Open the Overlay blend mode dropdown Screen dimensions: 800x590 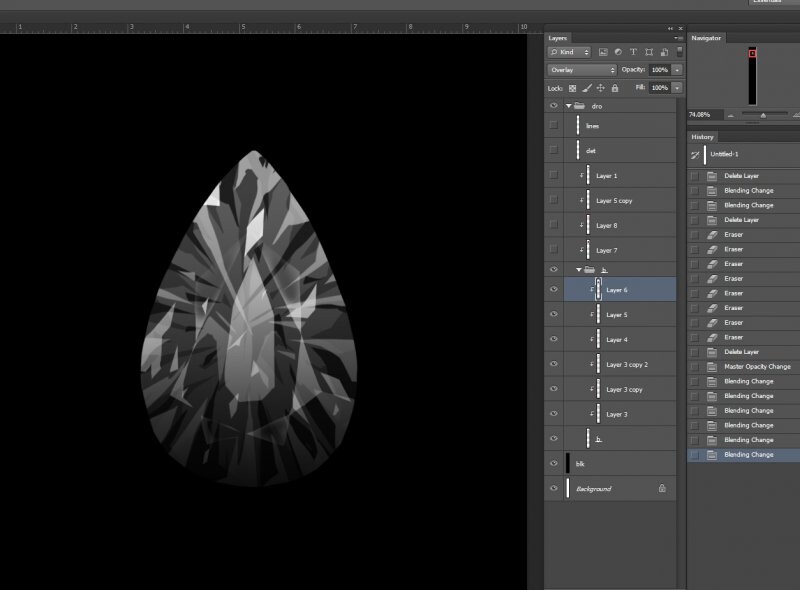click(x=582, y=70)
